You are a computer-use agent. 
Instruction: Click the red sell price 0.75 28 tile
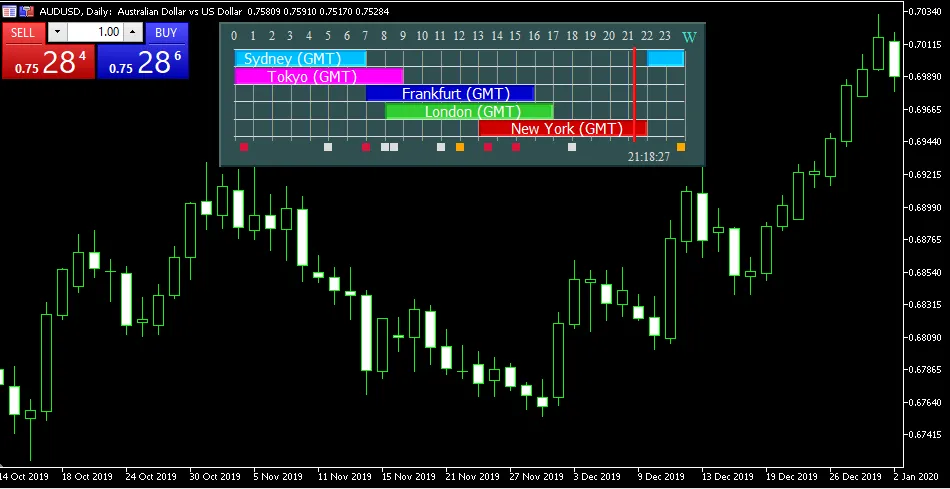tap(47, 63)
